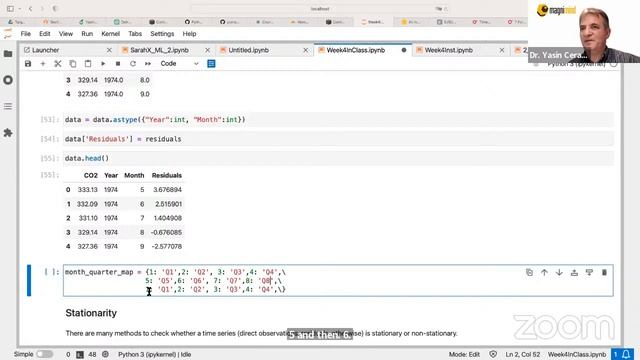Image resolution: width=640 pixels, height=360 pixels.
Task: Stop the kernel with the square icon
Action: tap(118, 64)
